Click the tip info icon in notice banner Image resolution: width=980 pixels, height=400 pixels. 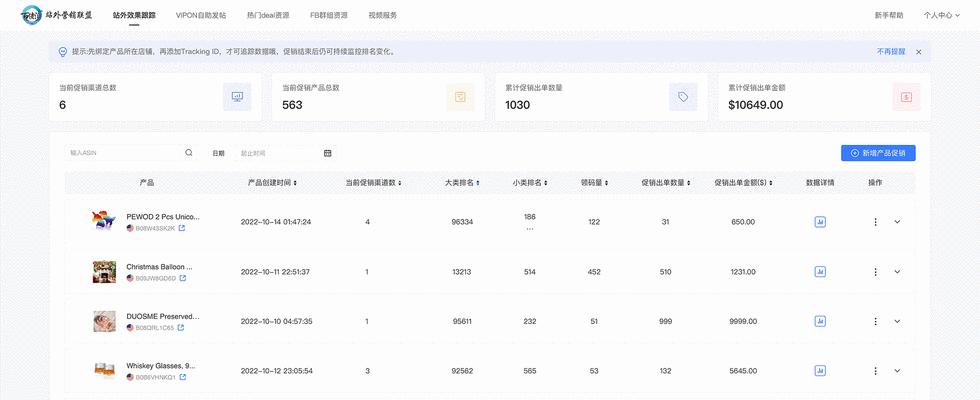click(62, 52)
